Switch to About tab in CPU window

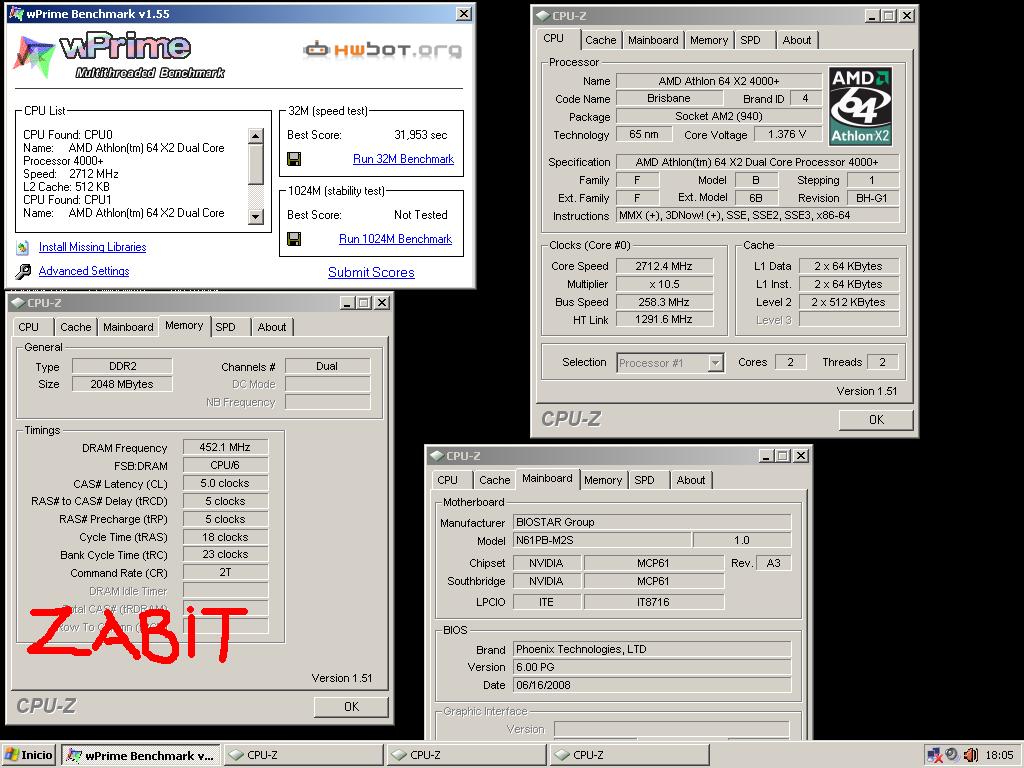[x=797, y=40]
